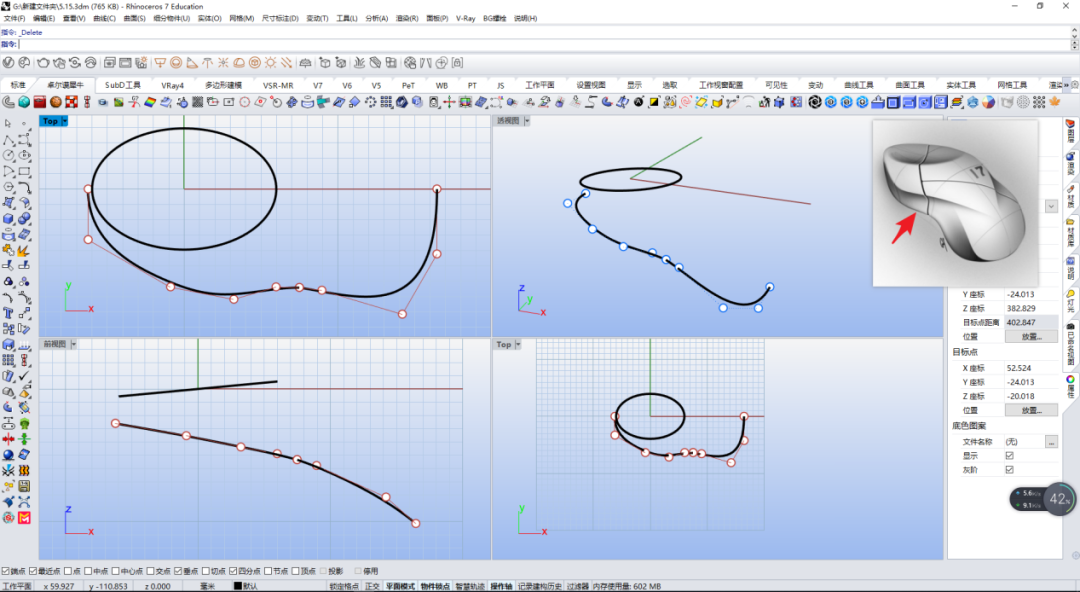Uncheck the 灰阶 checkbox in properties panel
Image resolution: width=1080 pixels, height=592 pixels.
coord(1009,469)
